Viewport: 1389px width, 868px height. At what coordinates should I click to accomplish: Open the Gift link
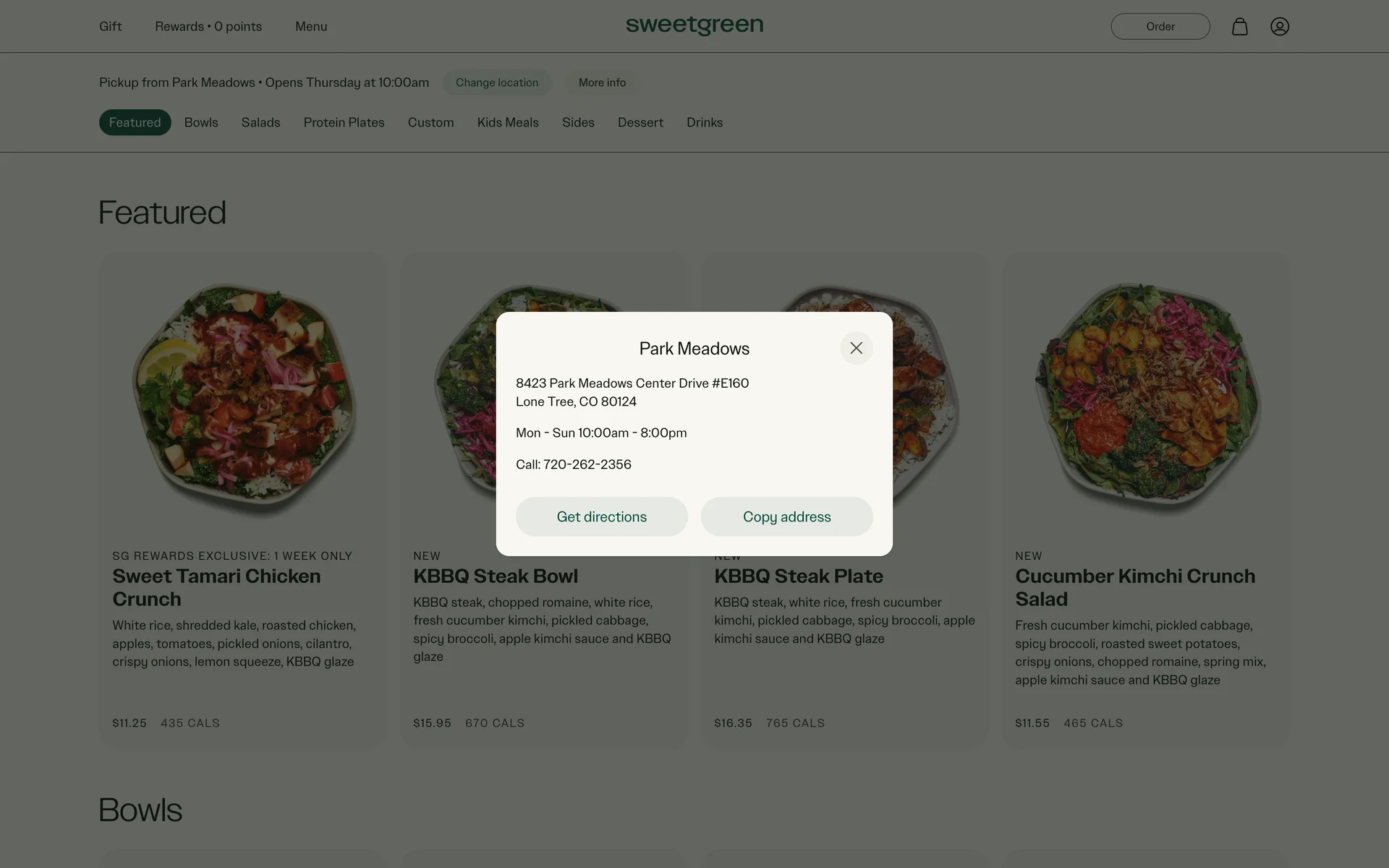[110, 27]
